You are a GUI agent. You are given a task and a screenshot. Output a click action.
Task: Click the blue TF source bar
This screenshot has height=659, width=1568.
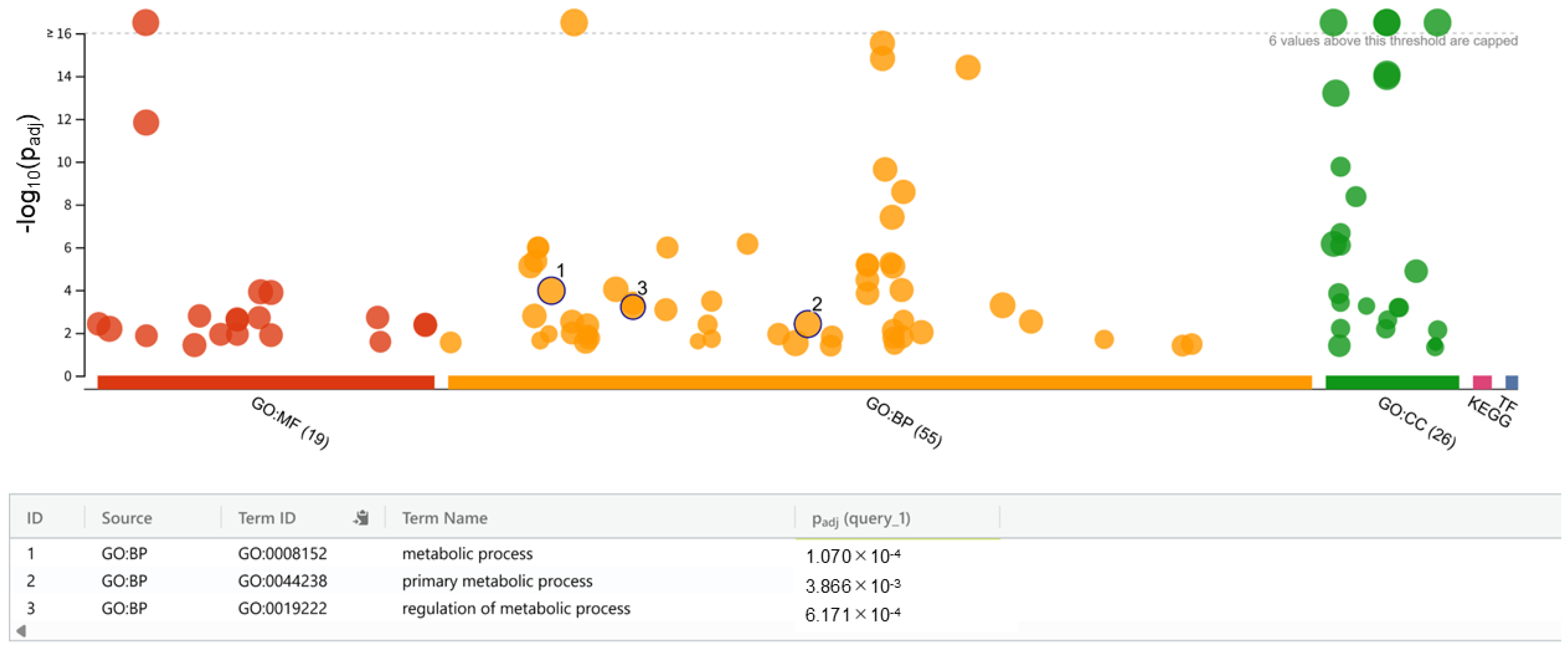1511,382
